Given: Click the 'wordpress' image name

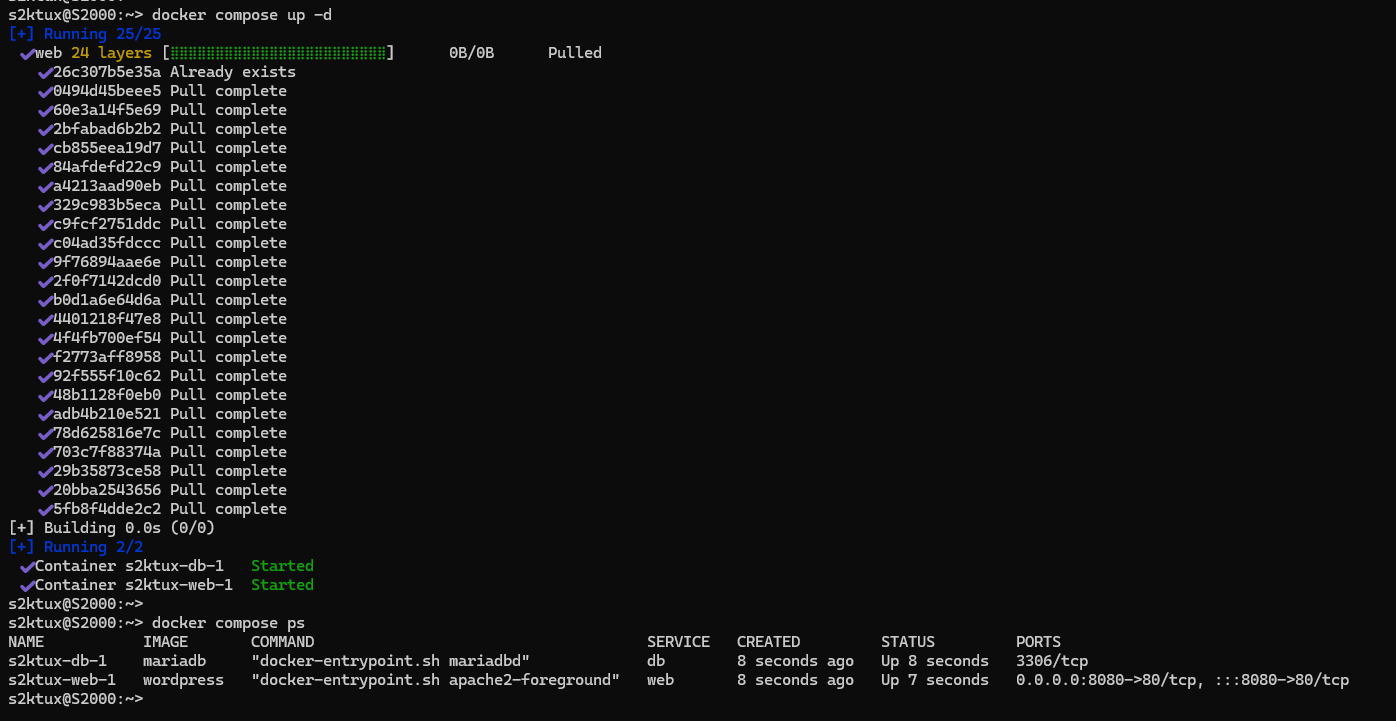Looking at the screenshot, I should (x=183, y=680).
